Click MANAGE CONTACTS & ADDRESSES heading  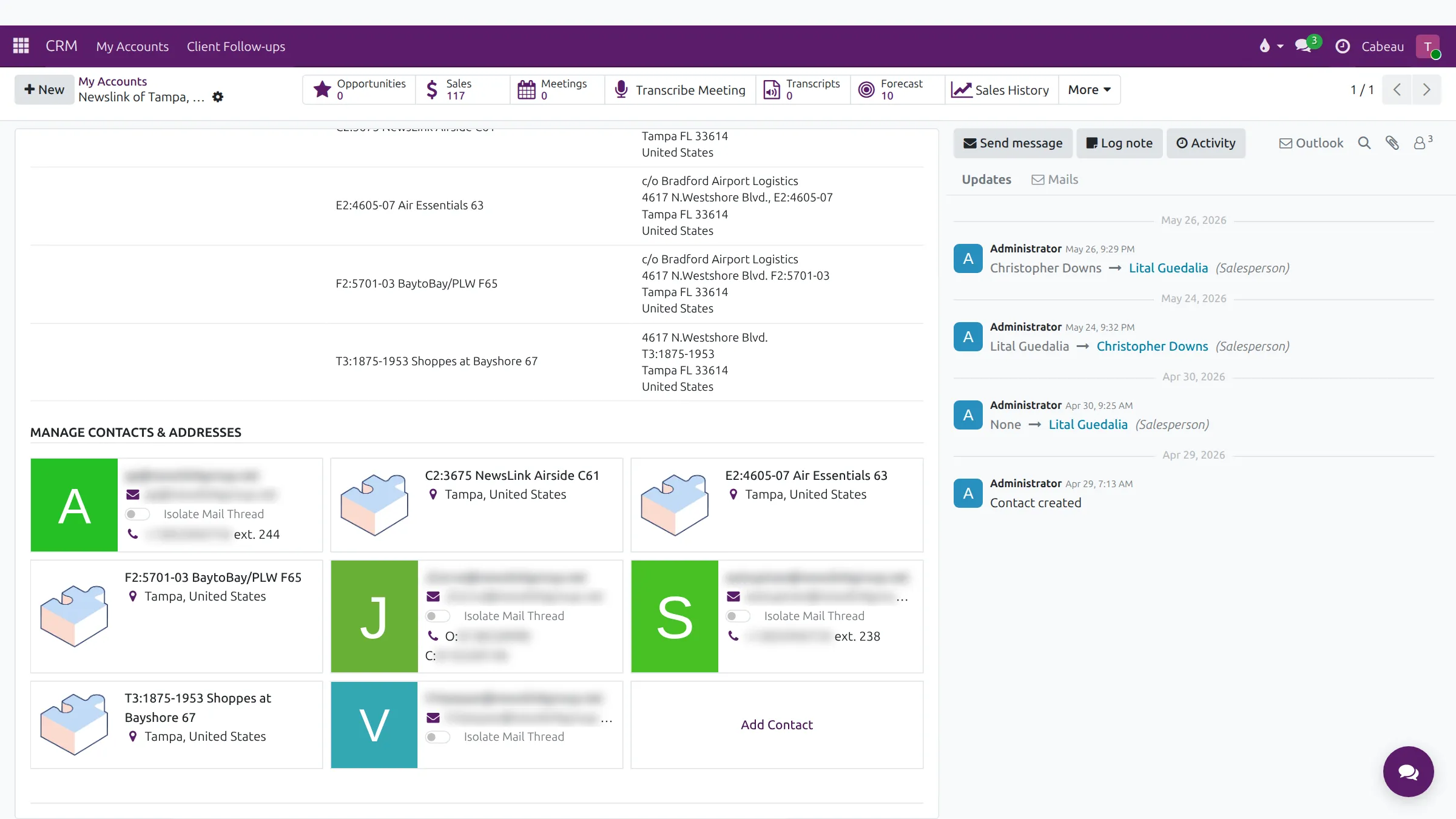(136, 433)
